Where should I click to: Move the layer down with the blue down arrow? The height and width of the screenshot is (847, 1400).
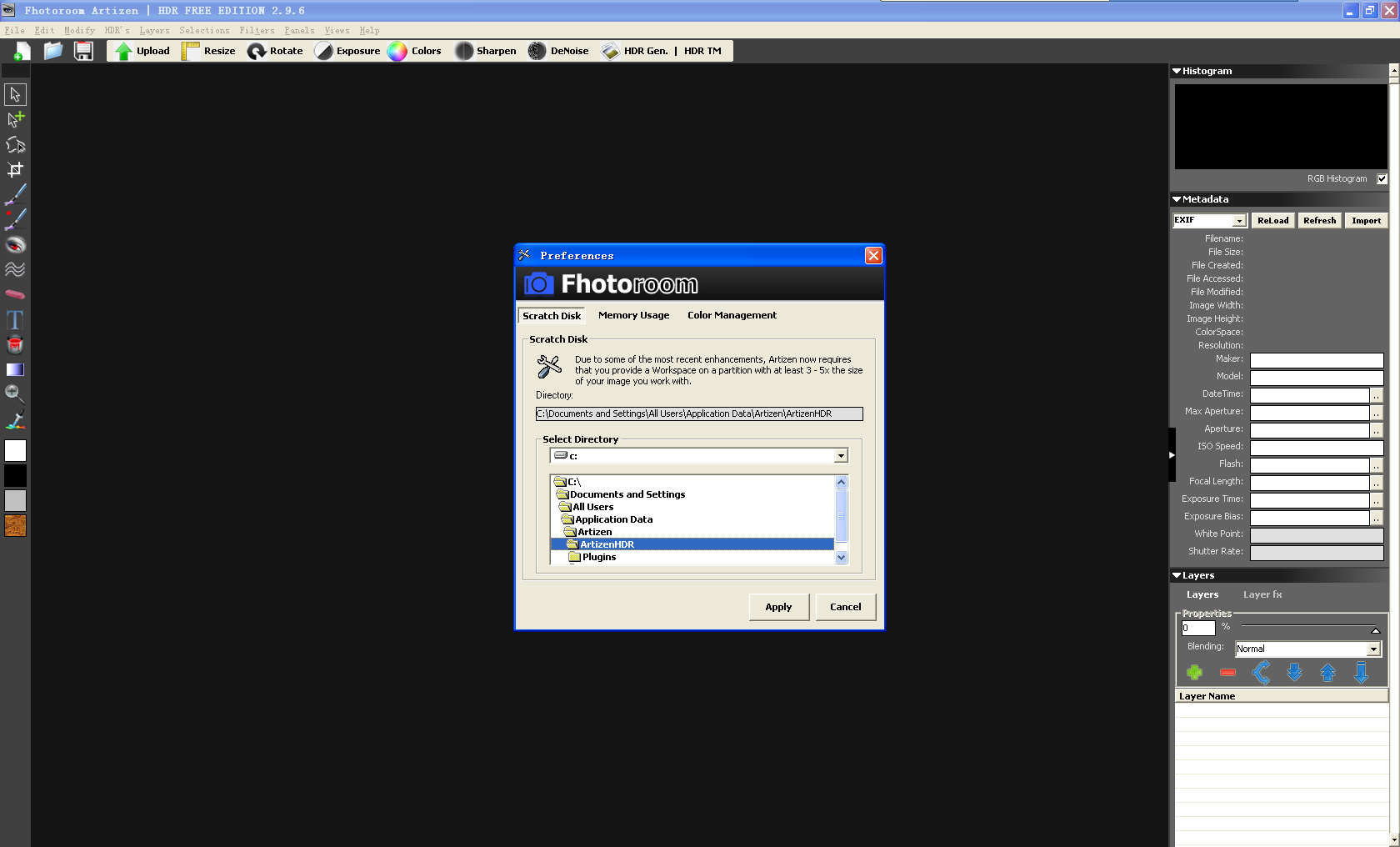pos(1294,672)
